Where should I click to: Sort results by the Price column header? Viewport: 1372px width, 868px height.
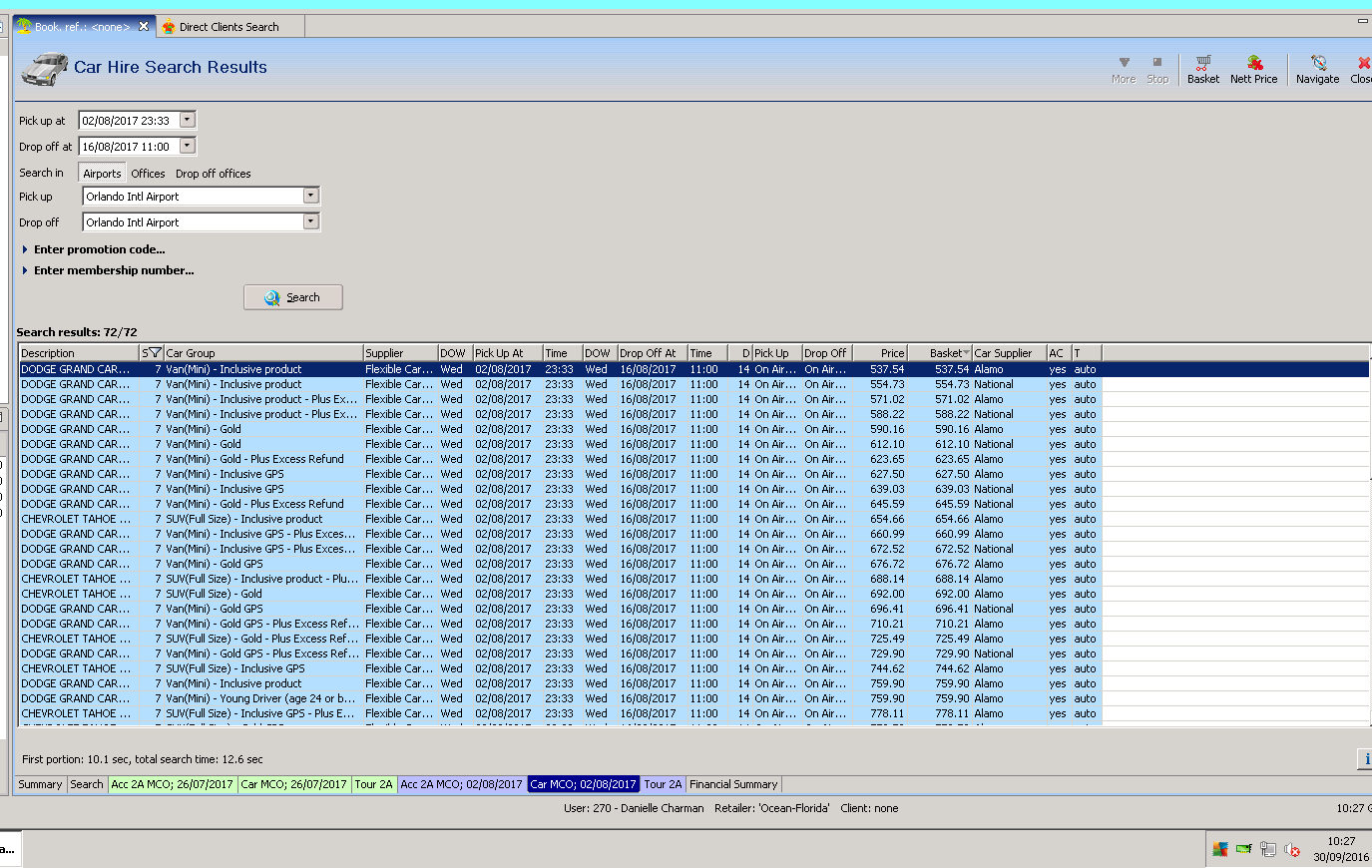coord(880,353)
